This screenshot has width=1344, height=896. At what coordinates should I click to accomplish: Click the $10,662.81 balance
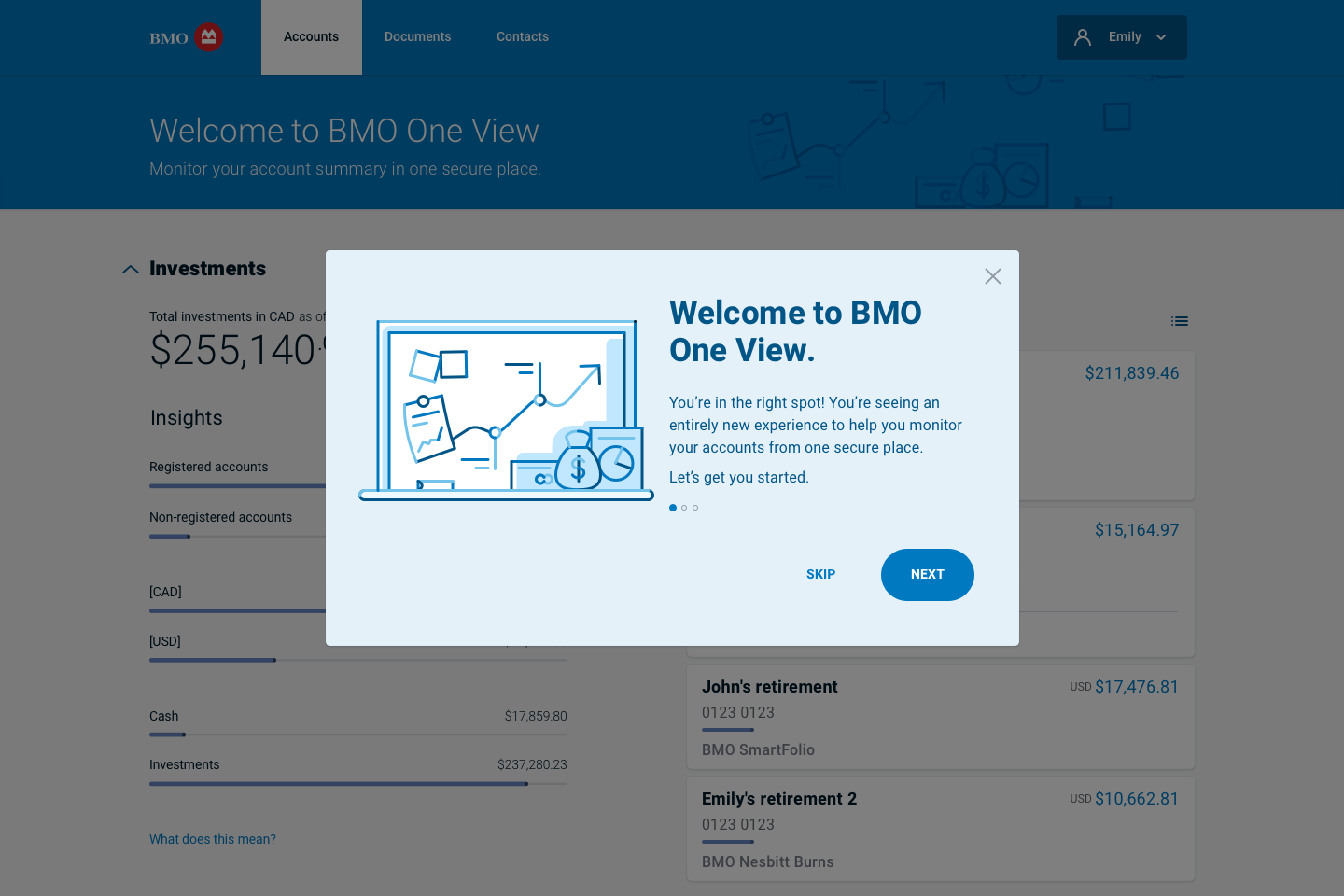(x=1137, y=799)
